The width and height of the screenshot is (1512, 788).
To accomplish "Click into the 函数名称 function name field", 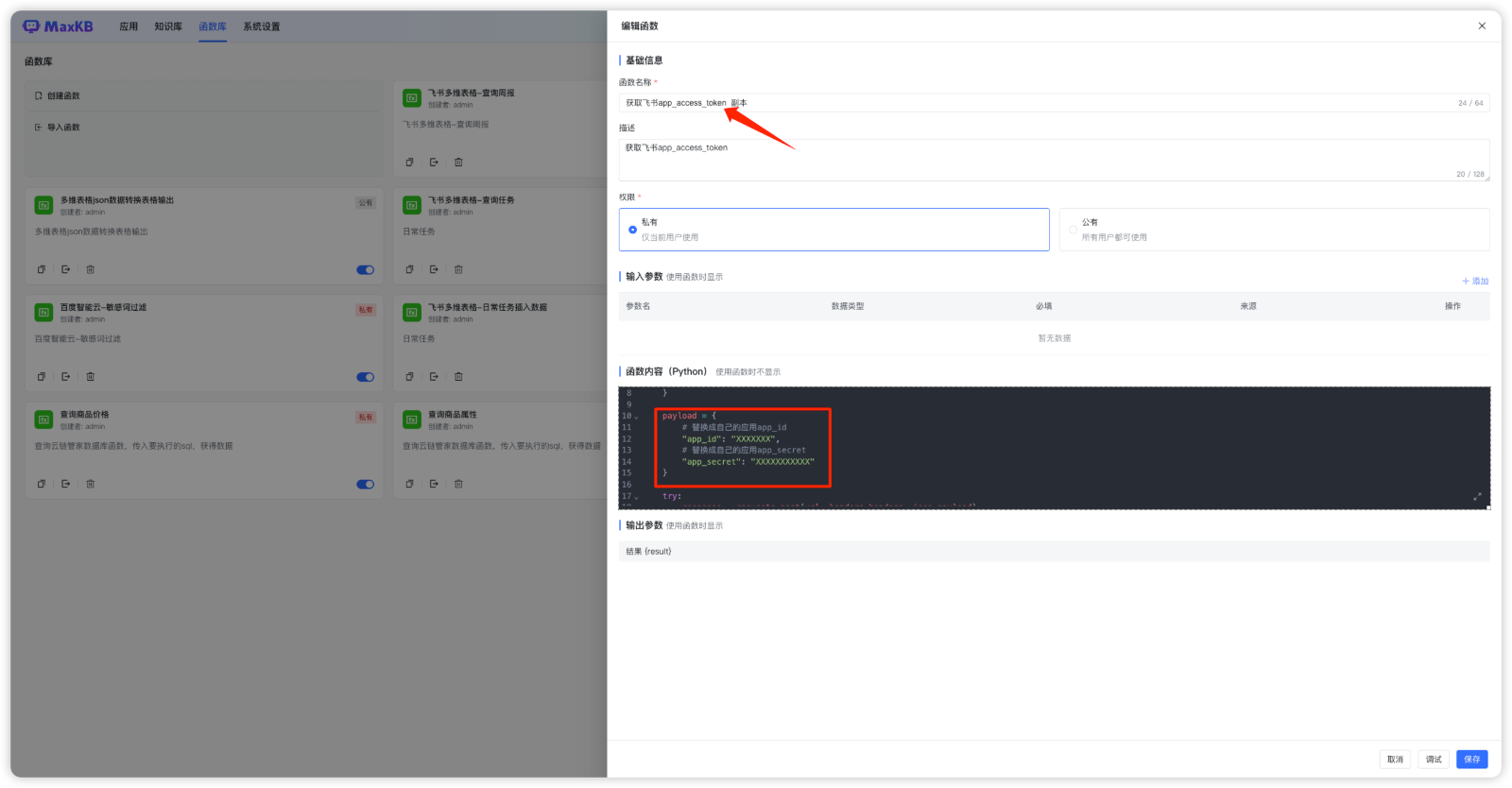I will 1039,103.
